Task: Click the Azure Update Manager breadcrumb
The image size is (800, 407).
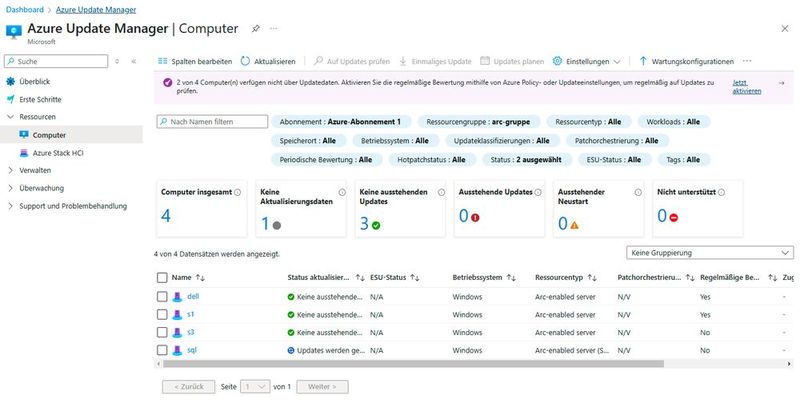Action: tap(96, 10)
